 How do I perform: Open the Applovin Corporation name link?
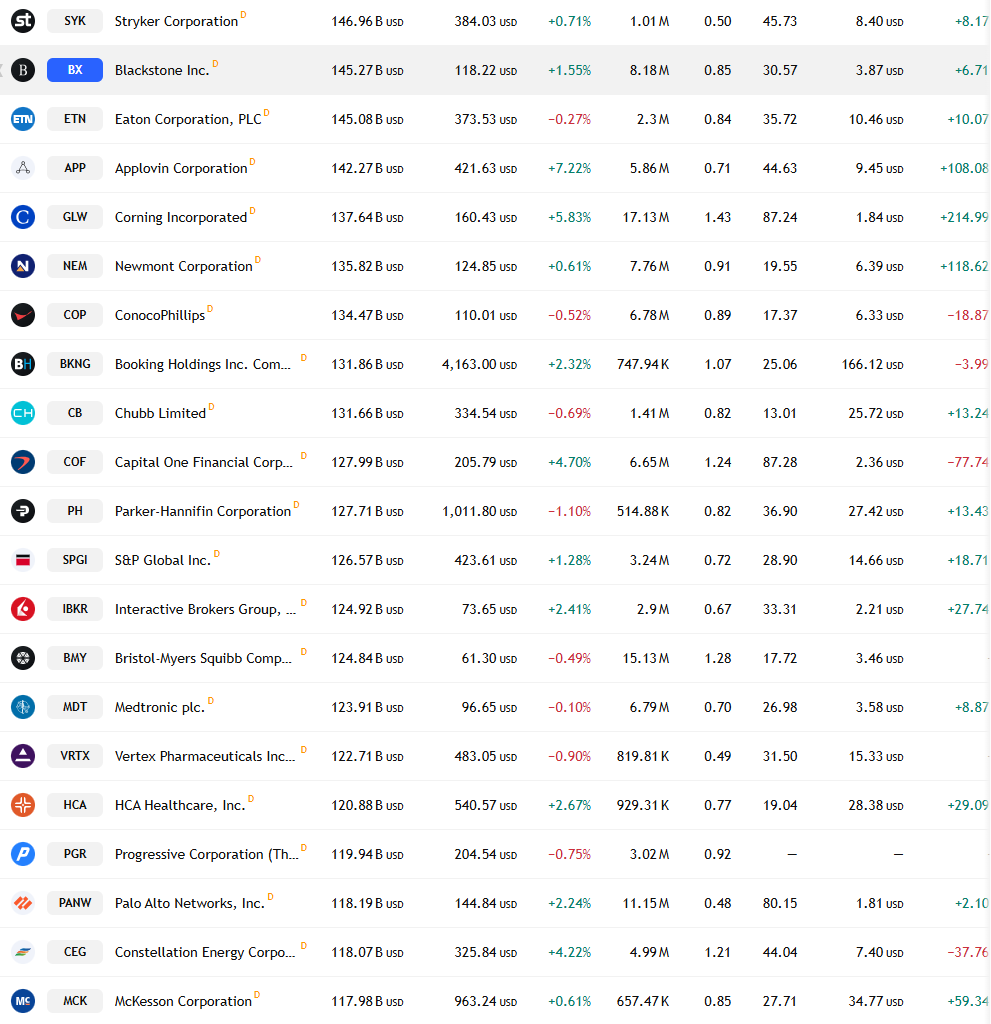[181, 168]
